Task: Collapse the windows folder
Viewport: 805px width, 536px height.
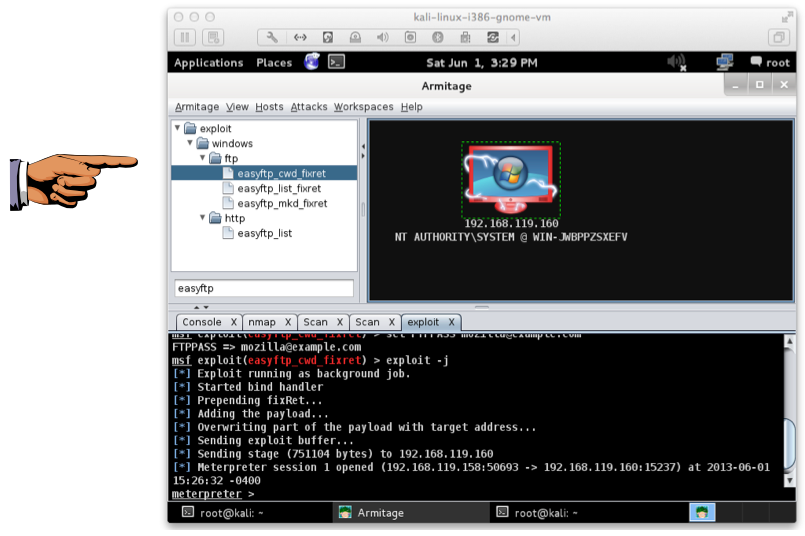Action: pyautogui.click(x=190, y=143)
